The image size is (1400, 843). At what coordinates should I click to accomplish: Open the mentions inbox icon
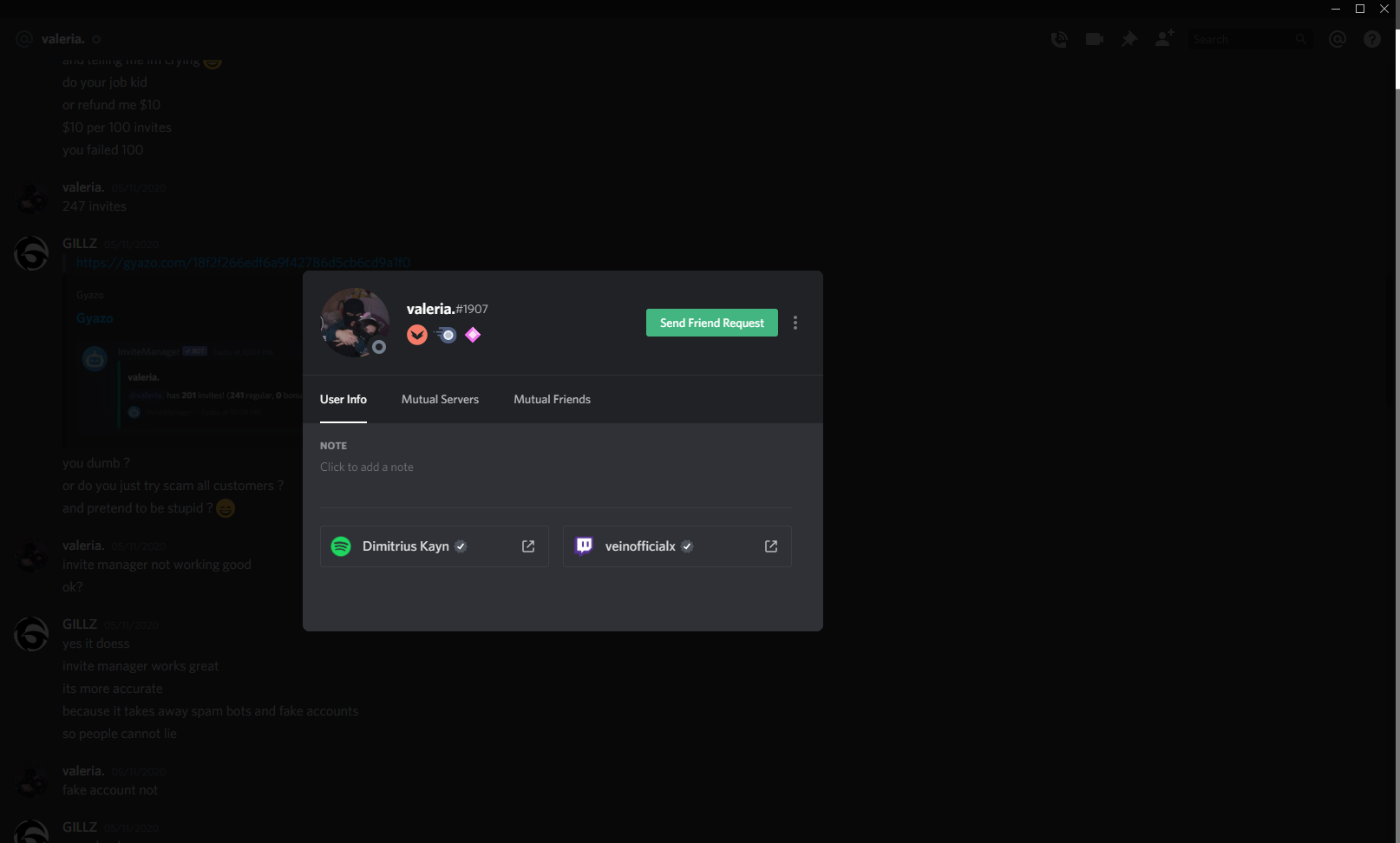1337,39
